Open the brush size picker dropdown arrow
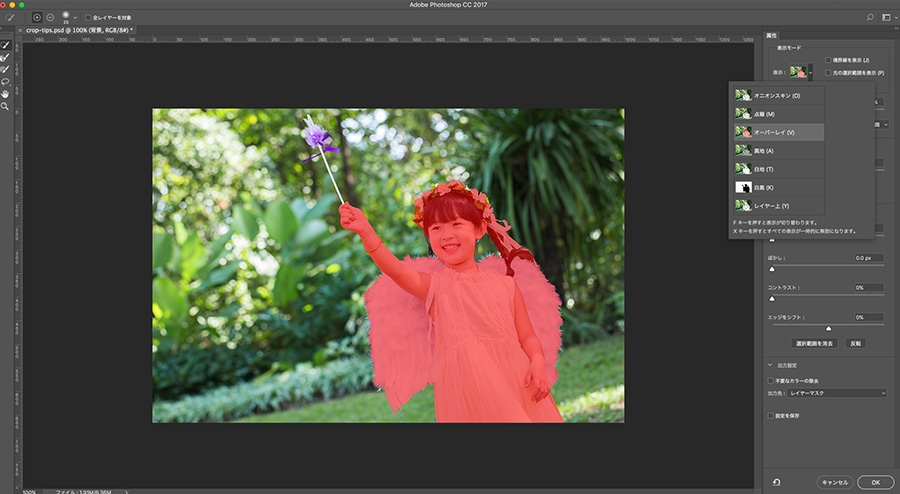This screenshot has height=494, width=900. pos(75,18)
